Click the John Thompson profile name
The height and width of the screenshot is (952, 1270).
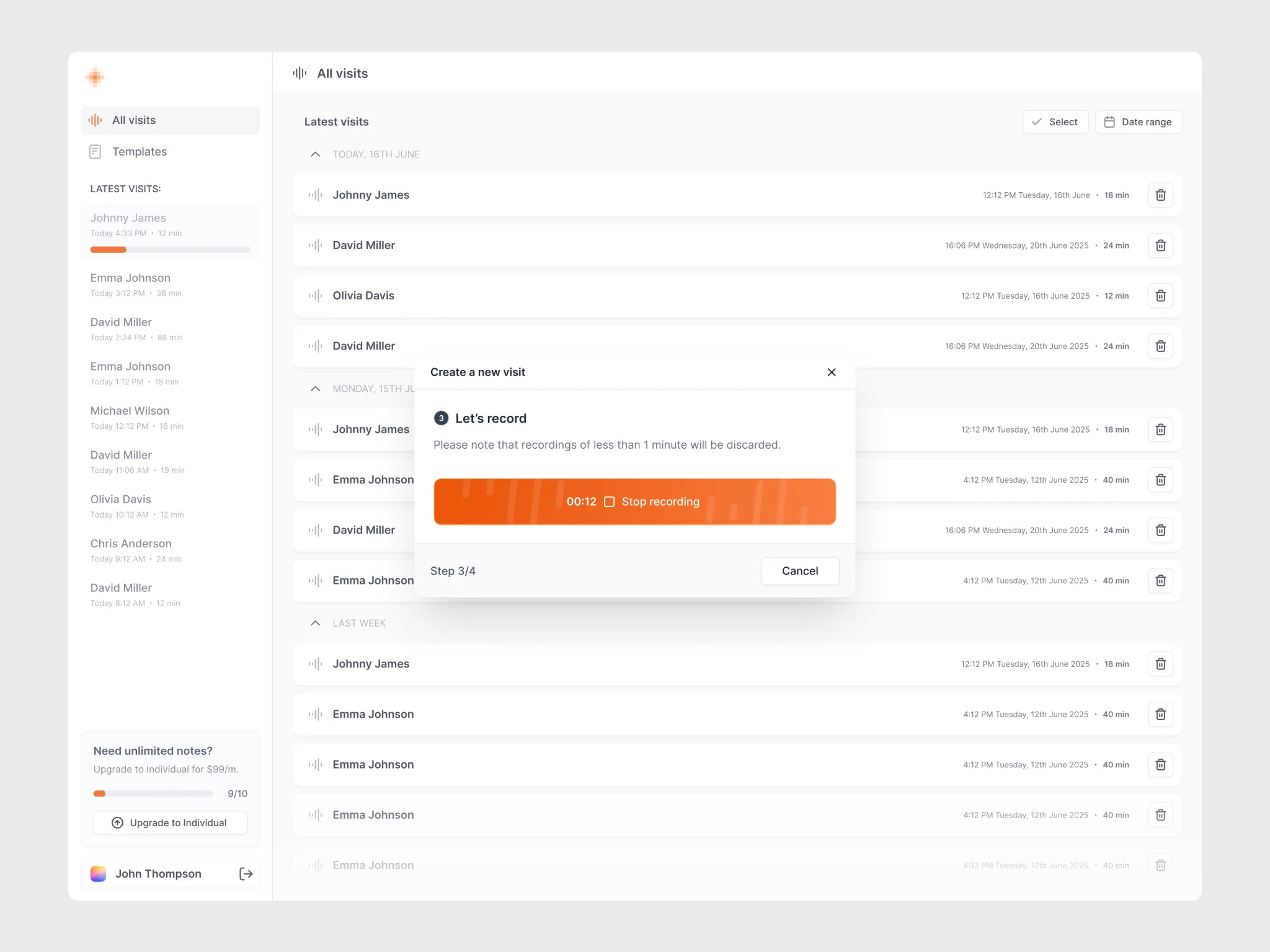pos(158,873)
